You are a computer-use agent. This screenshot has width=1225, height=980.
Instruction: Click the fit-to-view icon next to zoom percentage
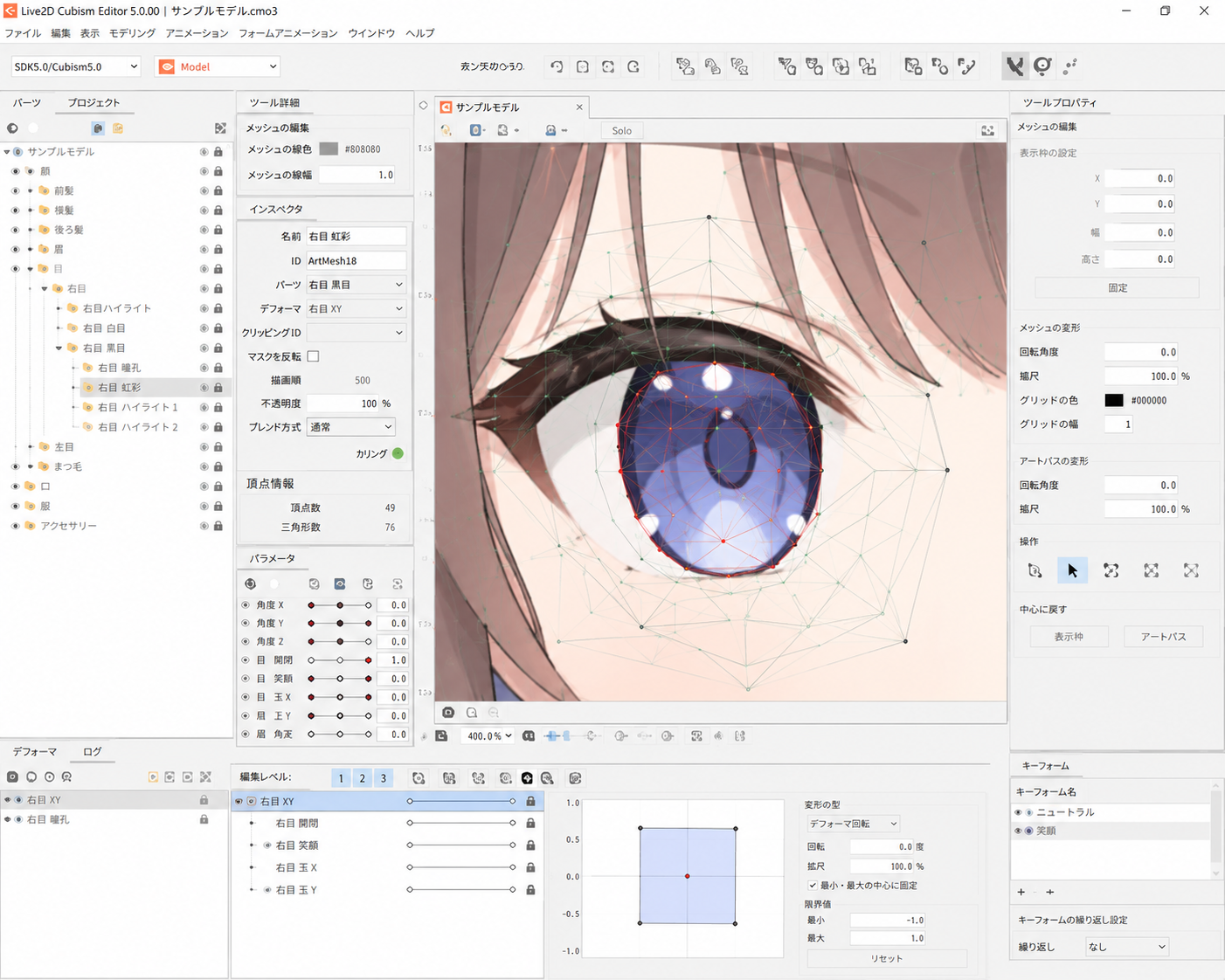(x=529, y=736)
